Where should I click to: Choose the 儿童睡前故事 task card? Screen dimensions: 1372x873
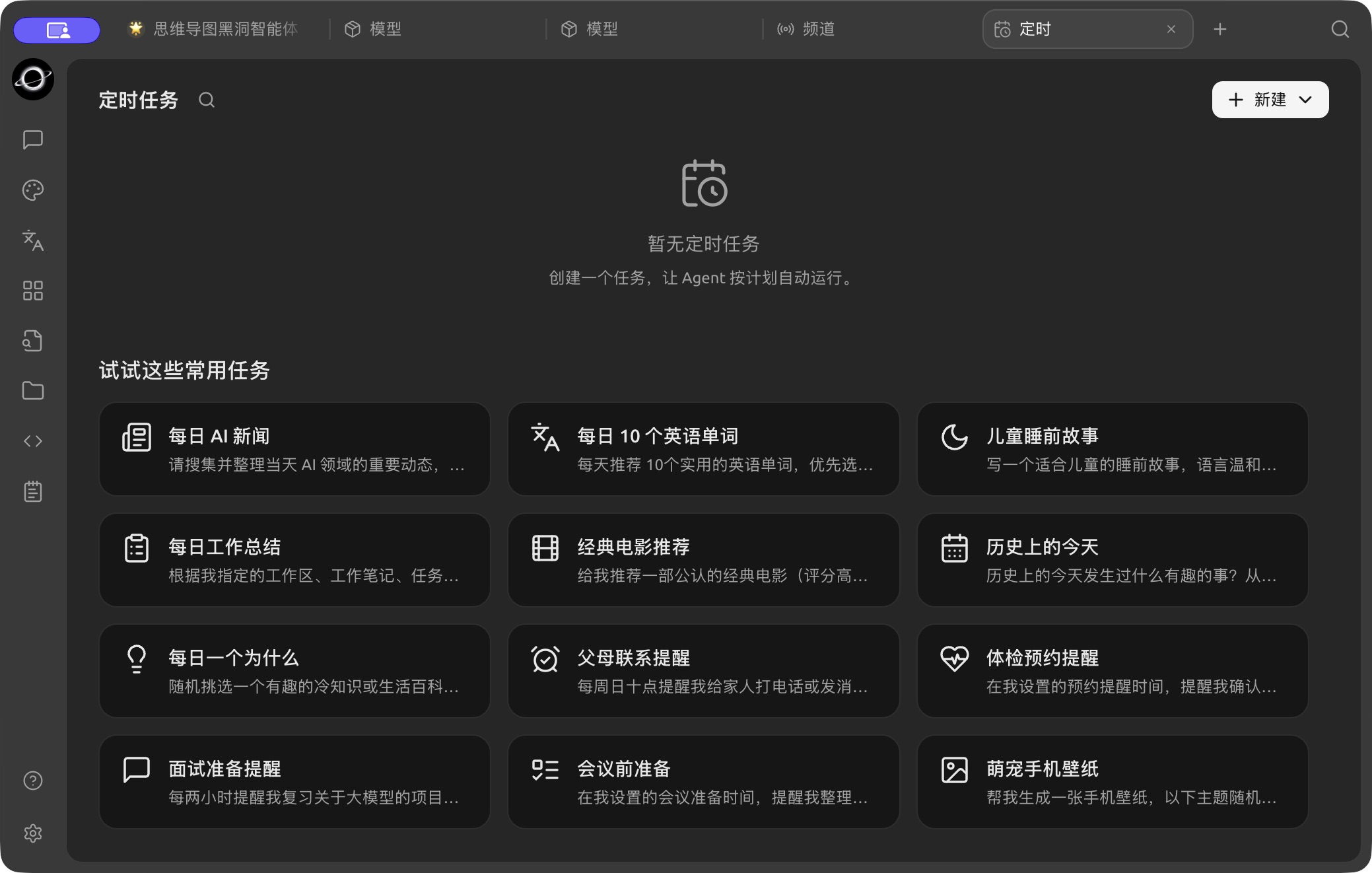[x=1113, y=449]
